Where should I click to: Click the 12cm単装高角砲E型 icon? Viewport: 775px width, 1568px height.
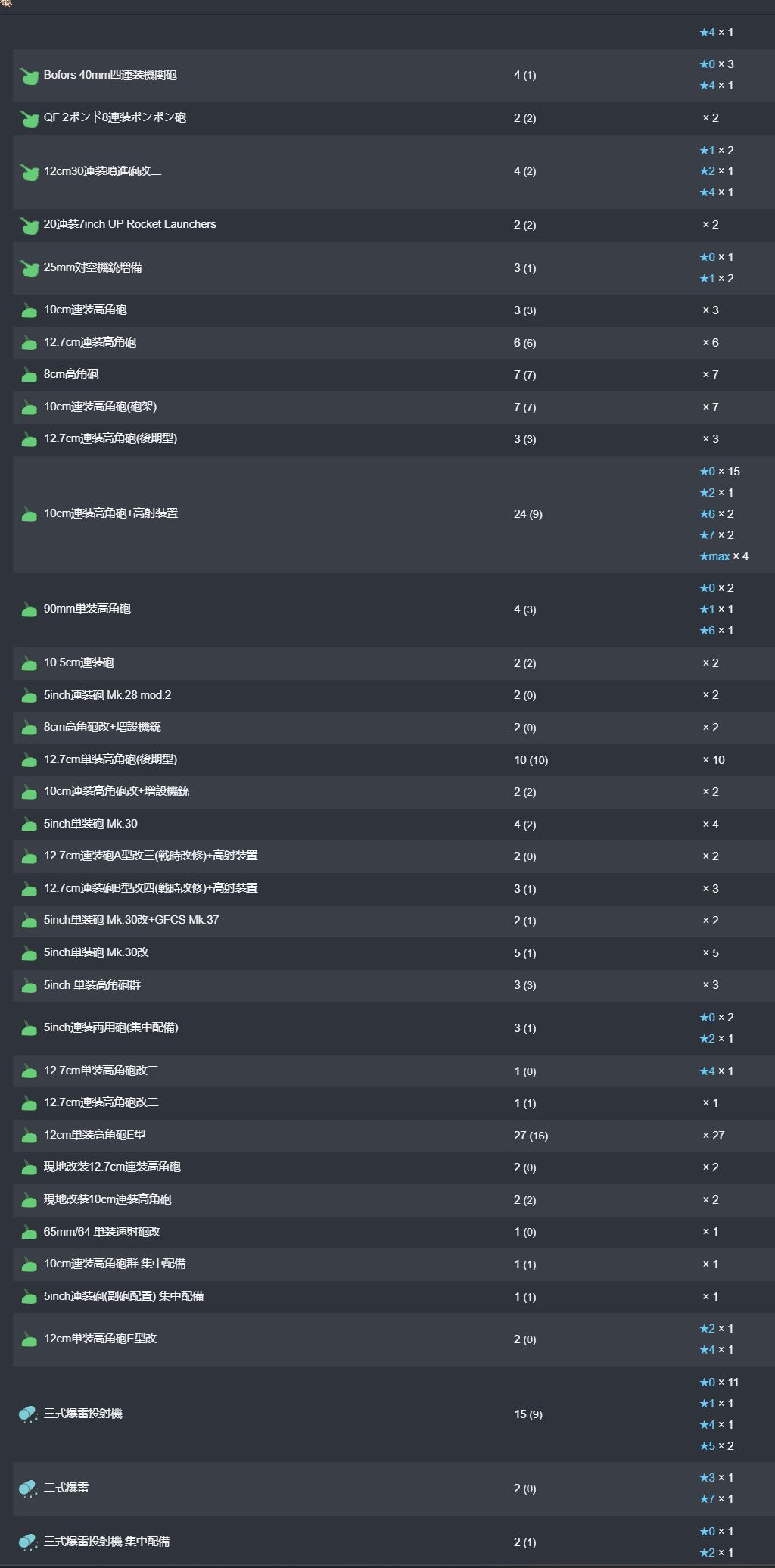pyautogui.click(x=30, y=1136)
